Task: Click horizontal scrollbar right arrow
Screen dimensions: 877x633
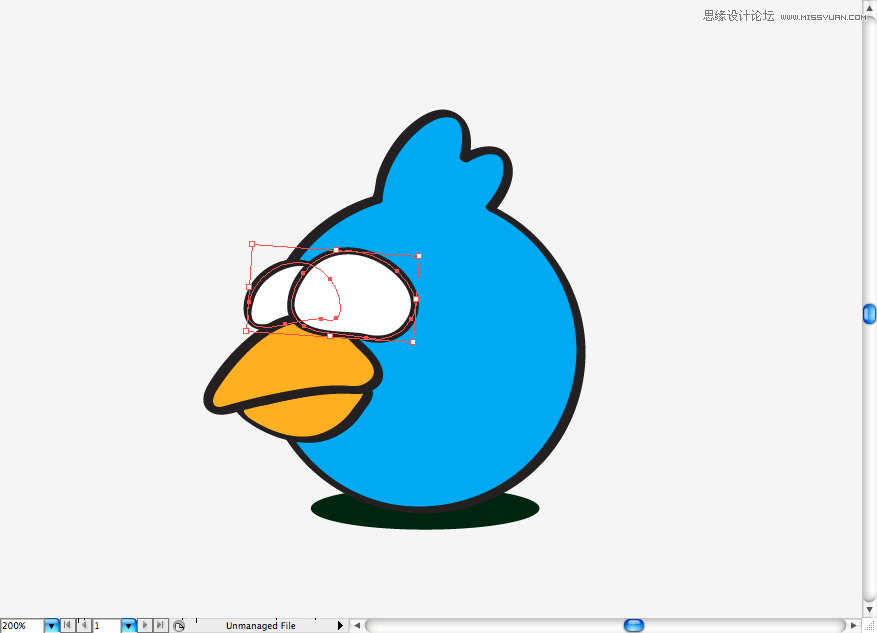Action: (854, 626)
